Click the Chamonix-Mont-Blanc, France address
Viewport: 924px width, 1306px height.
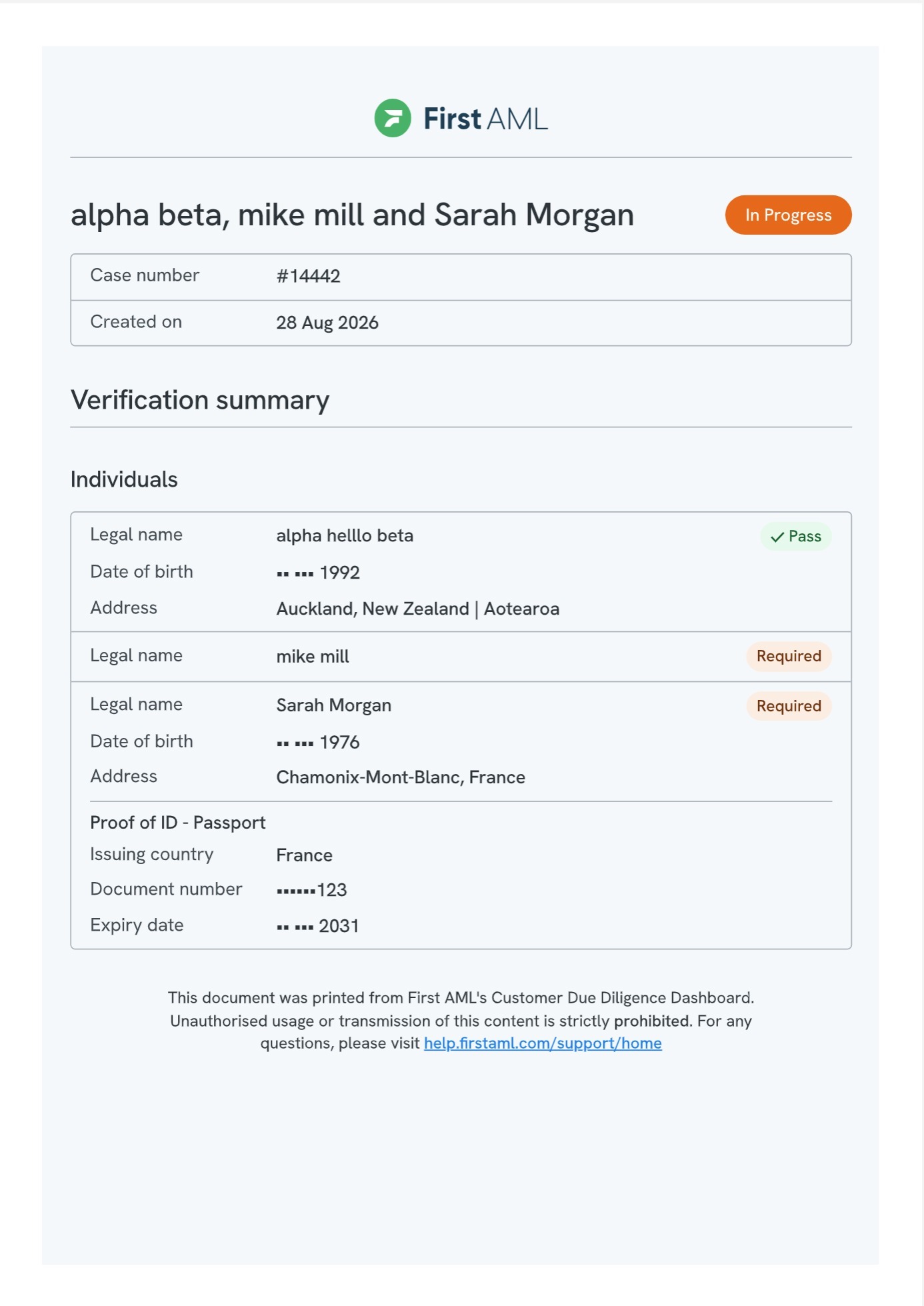pyautogui.click(x=401, y=777)
